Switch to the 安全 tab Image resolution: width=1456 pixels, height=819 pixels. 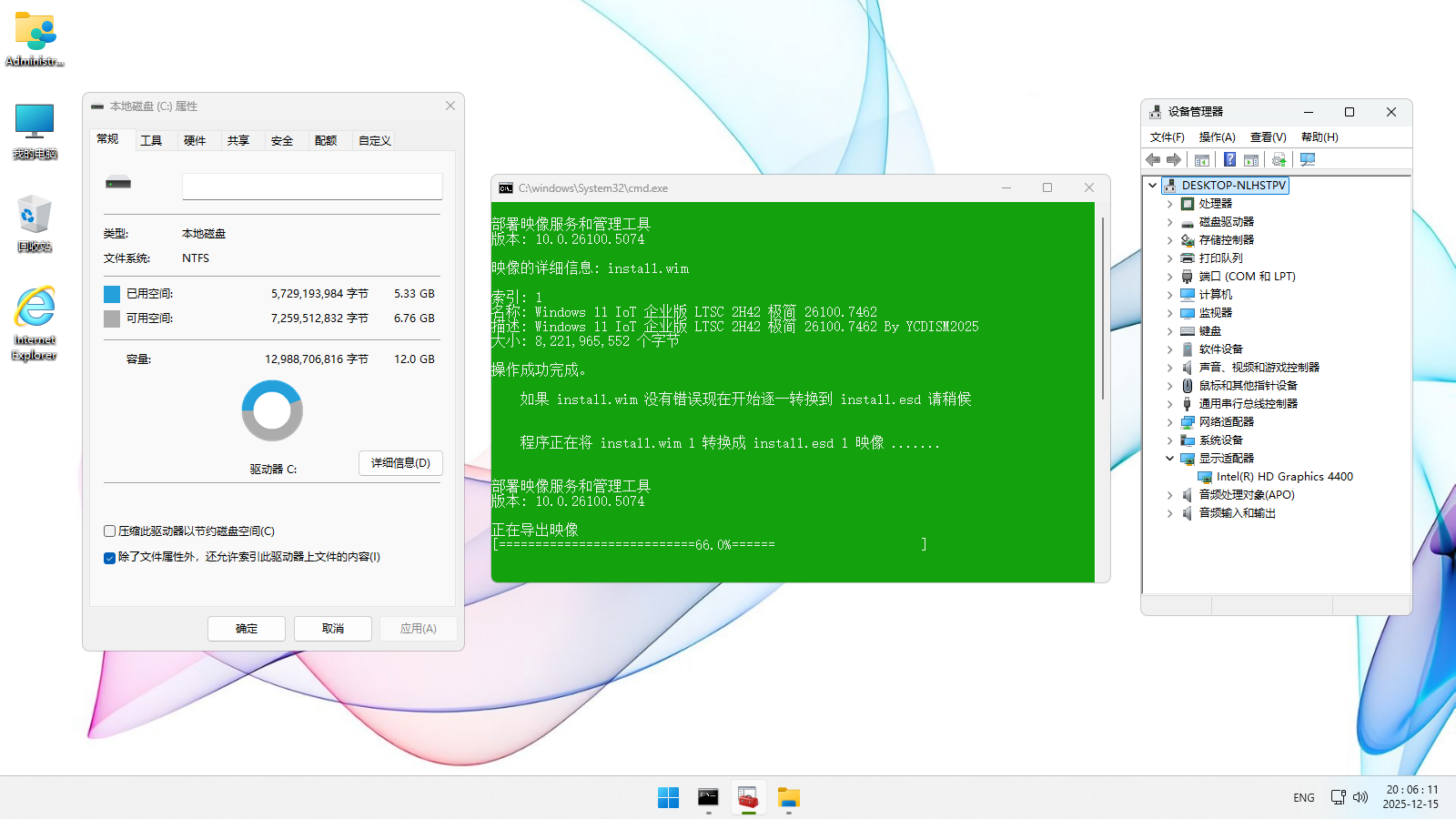[282, 141]
